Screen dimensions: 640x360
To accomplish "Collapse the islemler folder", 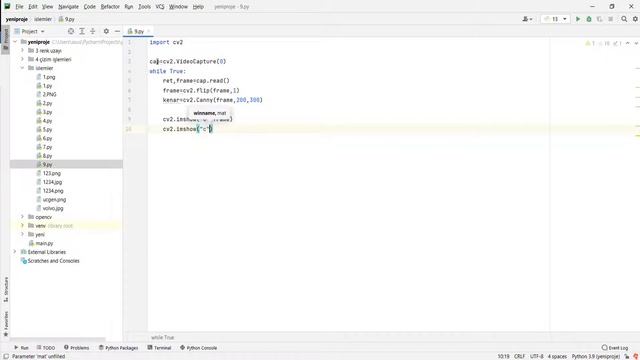I will [x=22, y=68].
